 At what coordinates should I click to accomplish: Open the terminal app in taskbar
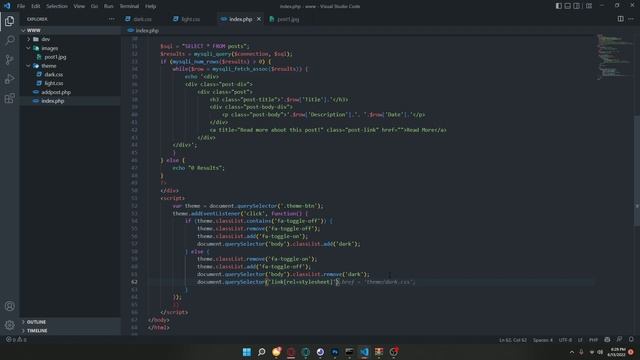pyautogui.click(x=349, y=352)
